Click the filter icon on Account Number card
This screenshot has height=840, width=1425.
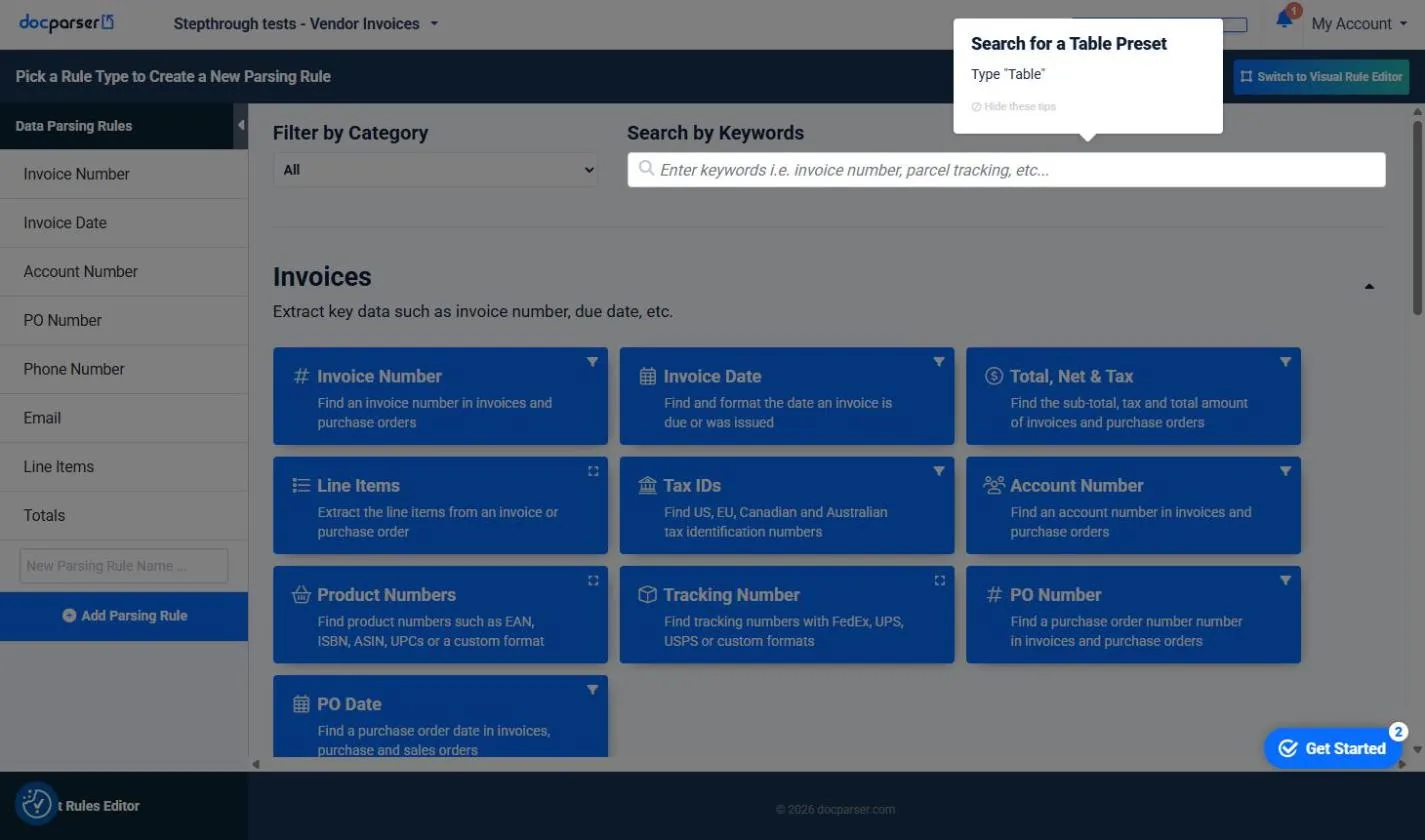click(1285, 471)
